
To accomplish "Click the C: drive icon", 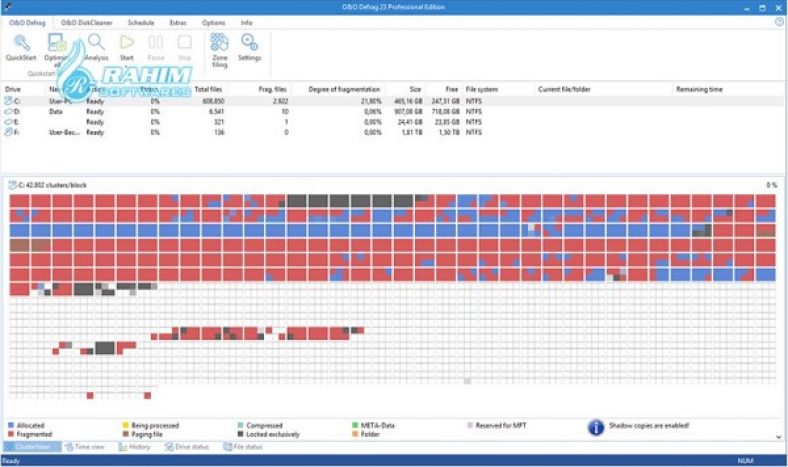I will click(9, 101).
